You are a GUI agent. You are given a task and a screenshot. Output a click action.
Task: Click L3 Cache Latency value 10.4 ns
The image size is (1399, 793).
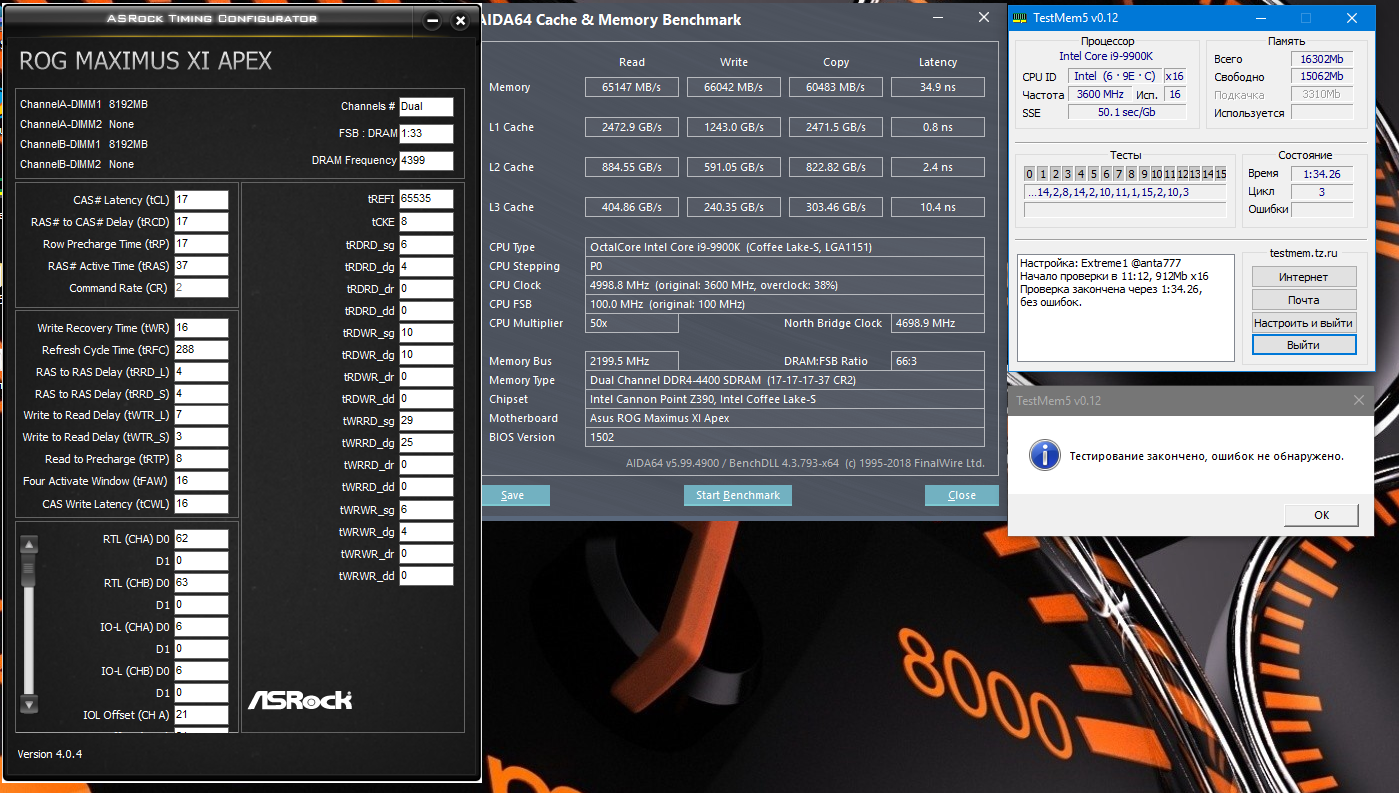click(938, 208)
